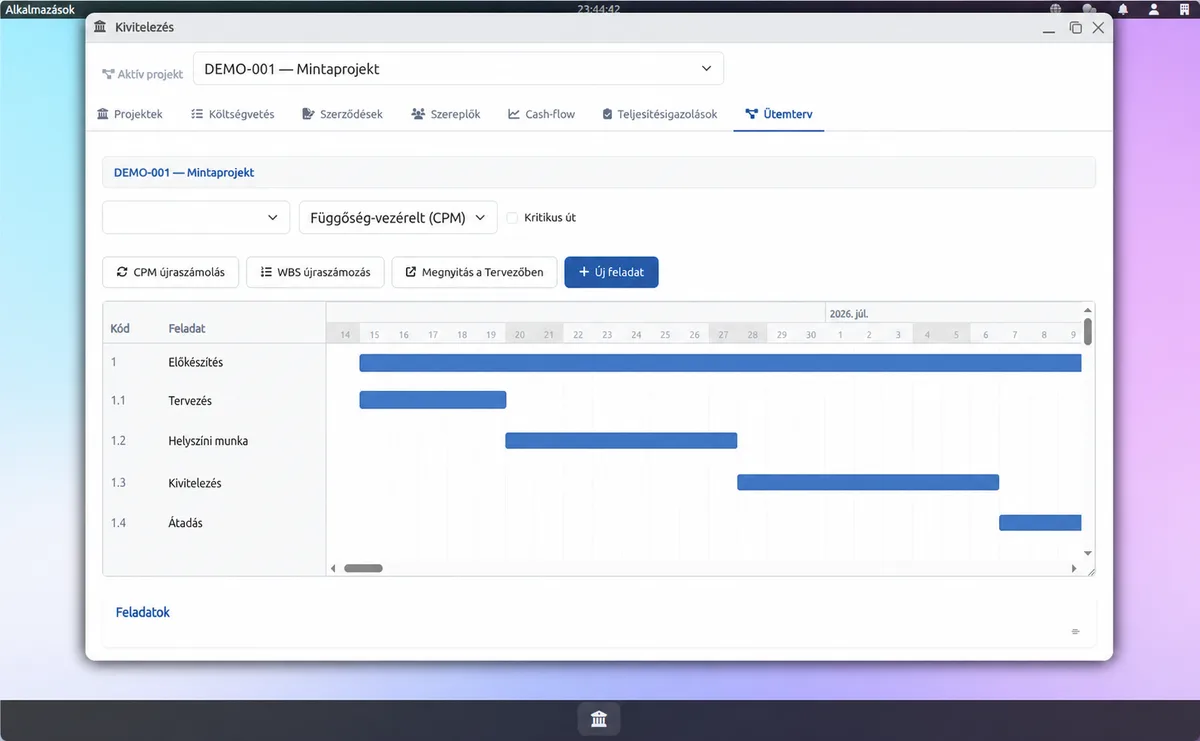
Task: Click Megnyitás a Tervezőben button
Action: 474,272
